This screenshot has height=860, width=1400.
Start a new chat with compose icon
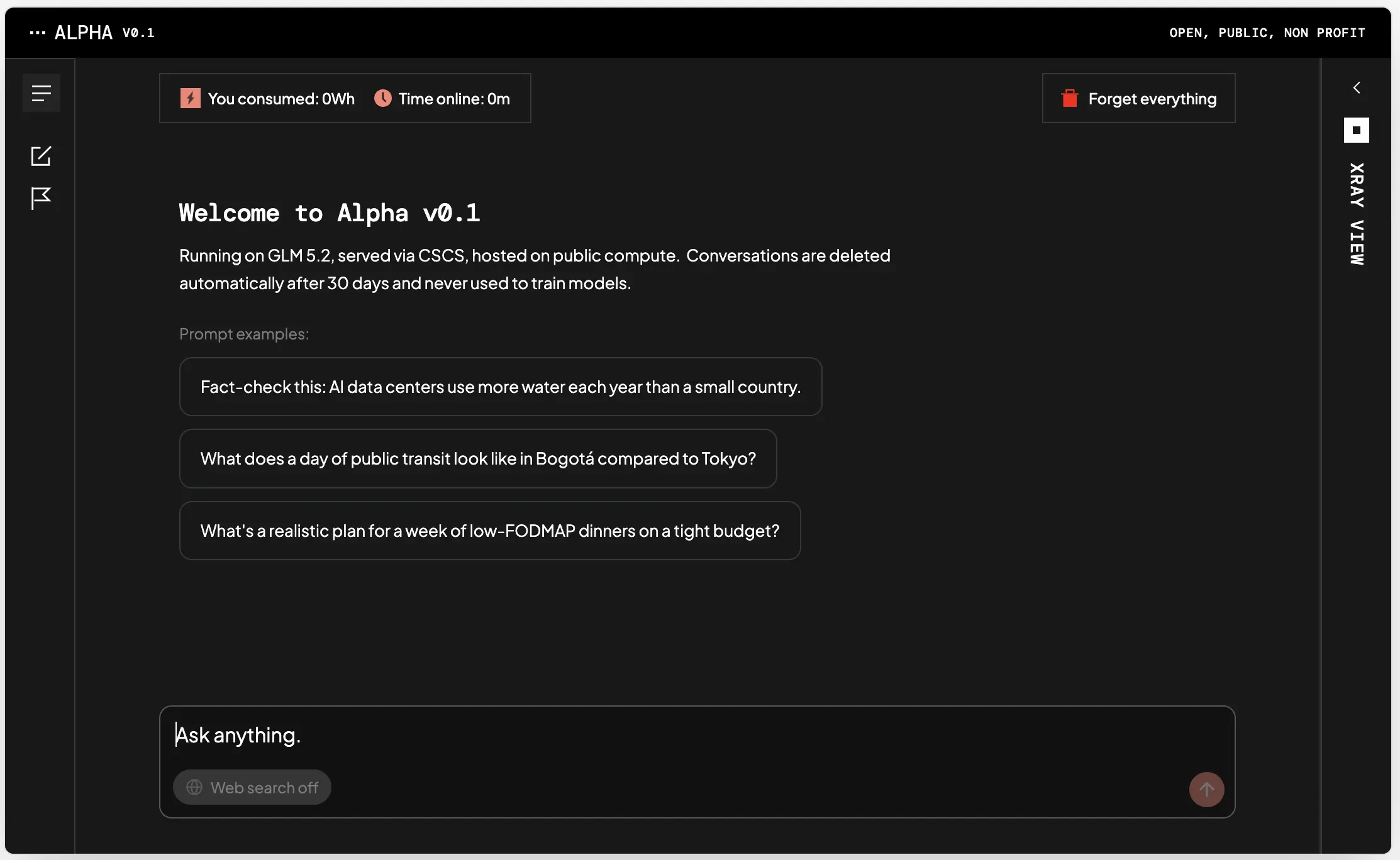(x=41, y=156)
